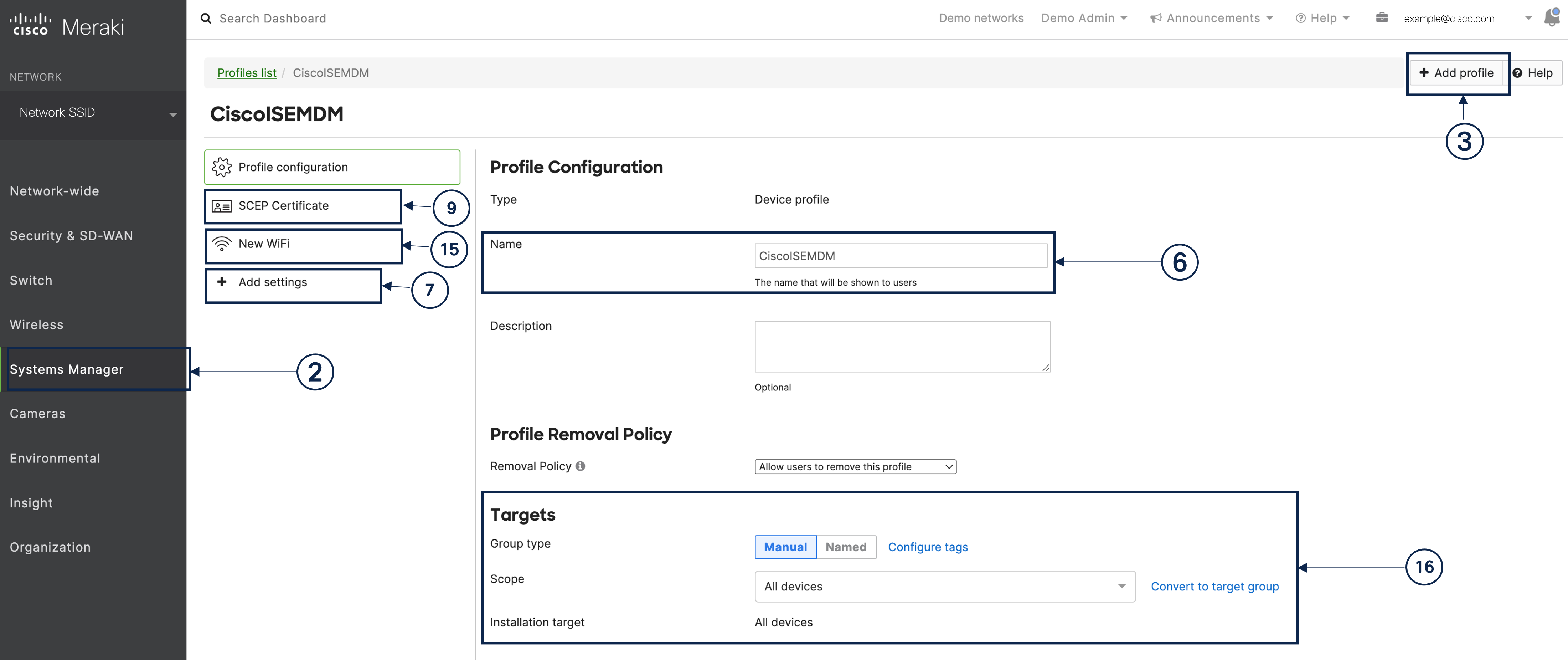Click the Device profile type value
Screen dimensions: 1568x660
(791, 199)
